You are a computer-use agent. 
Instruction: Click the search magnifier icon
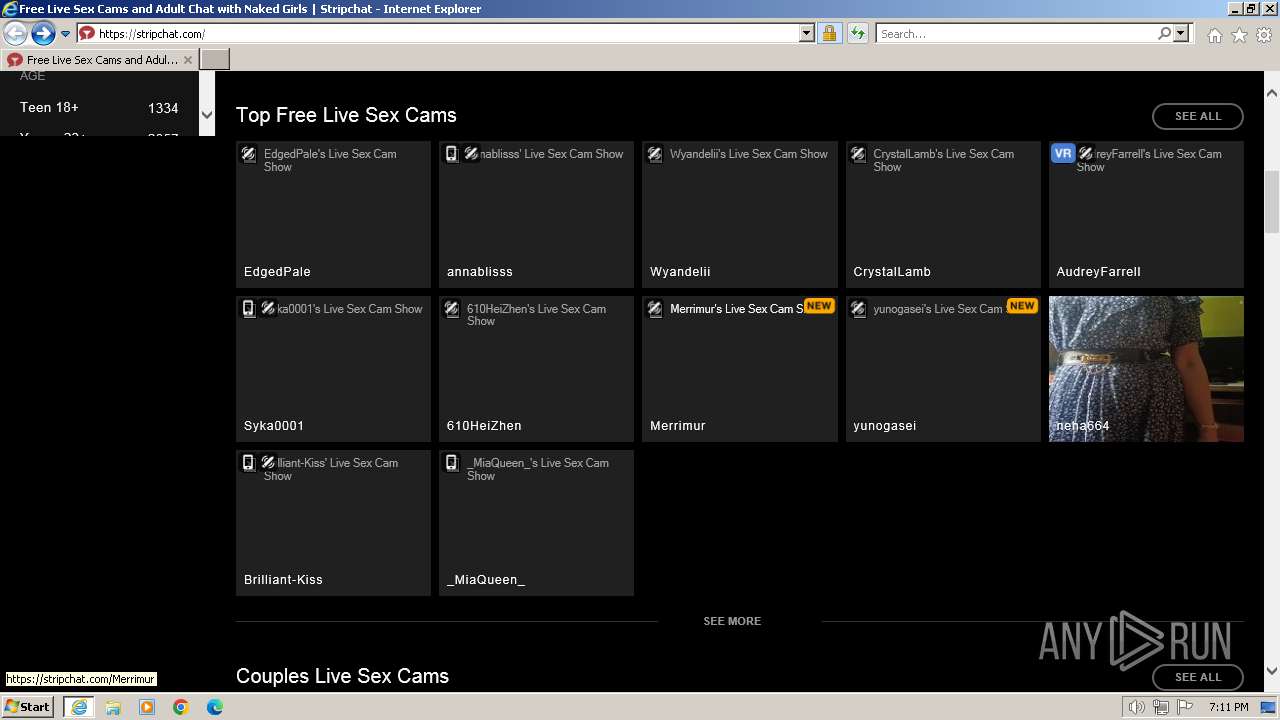point(1164,34)
